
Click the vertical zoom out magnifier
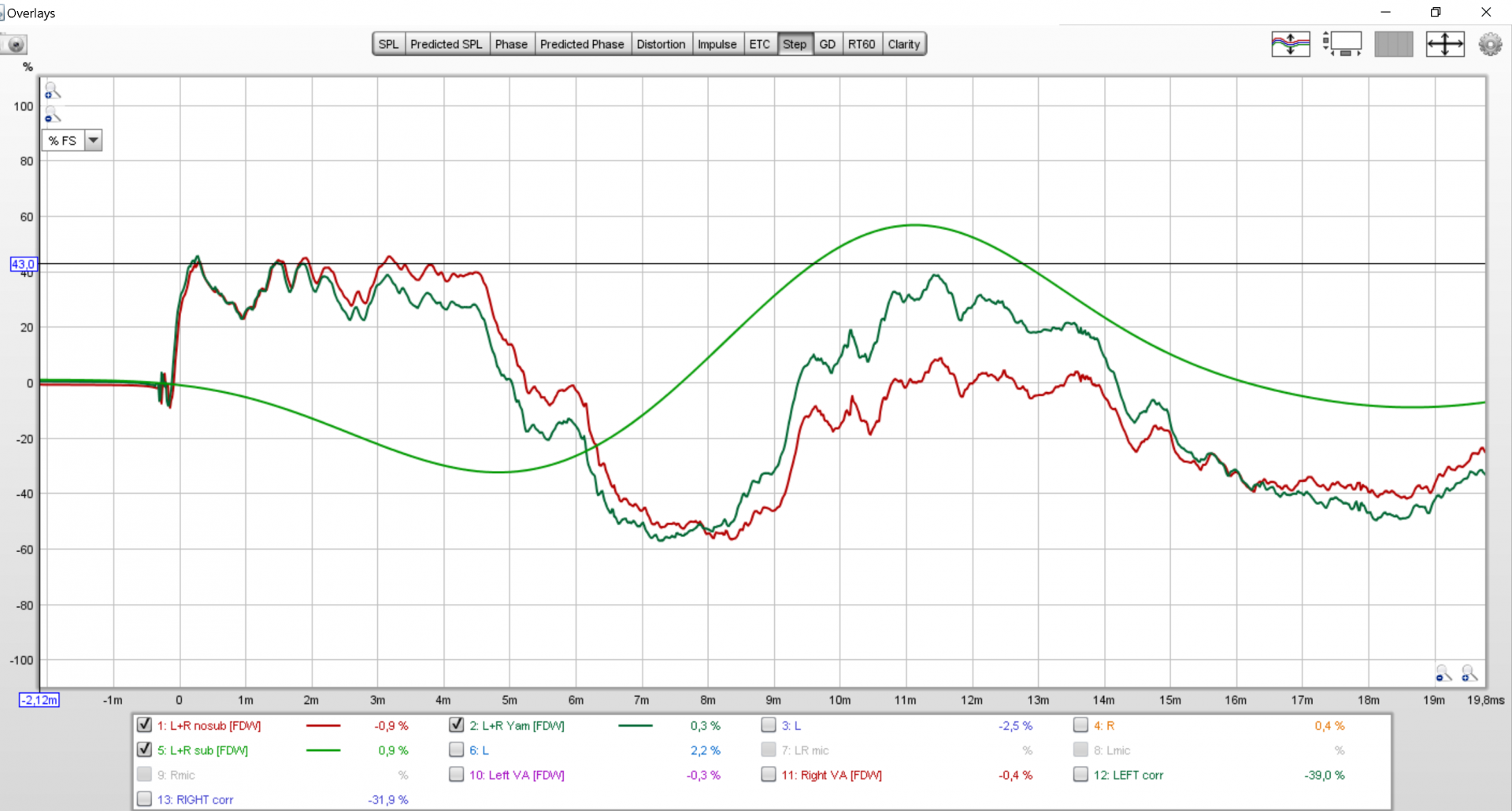pyautogui.click(x=52, y=116)
